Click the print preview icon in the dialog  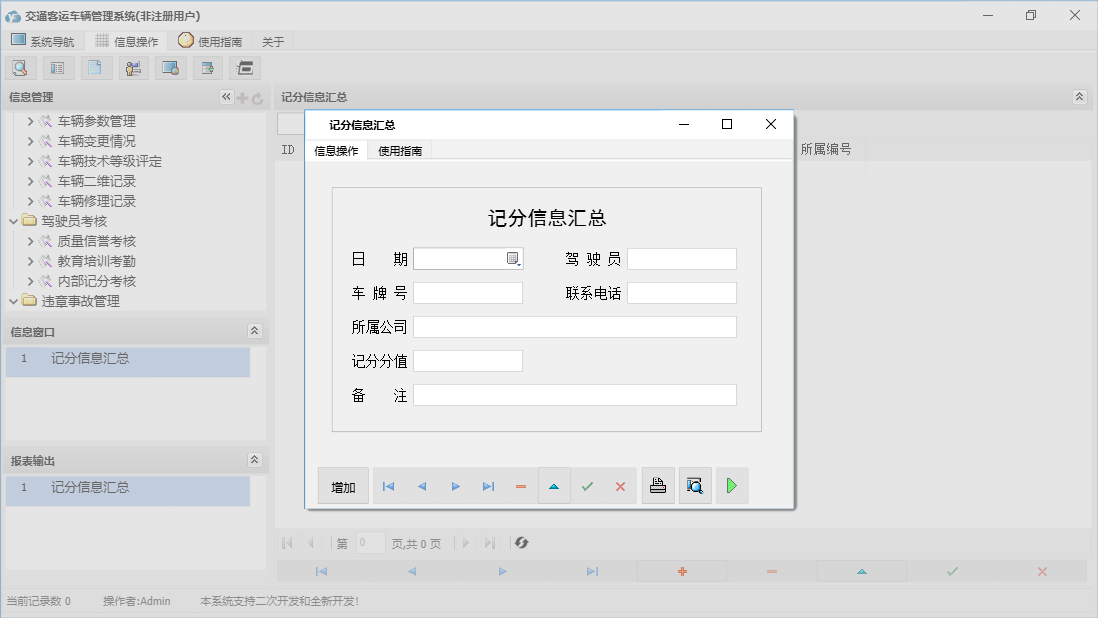pos(695,485)
